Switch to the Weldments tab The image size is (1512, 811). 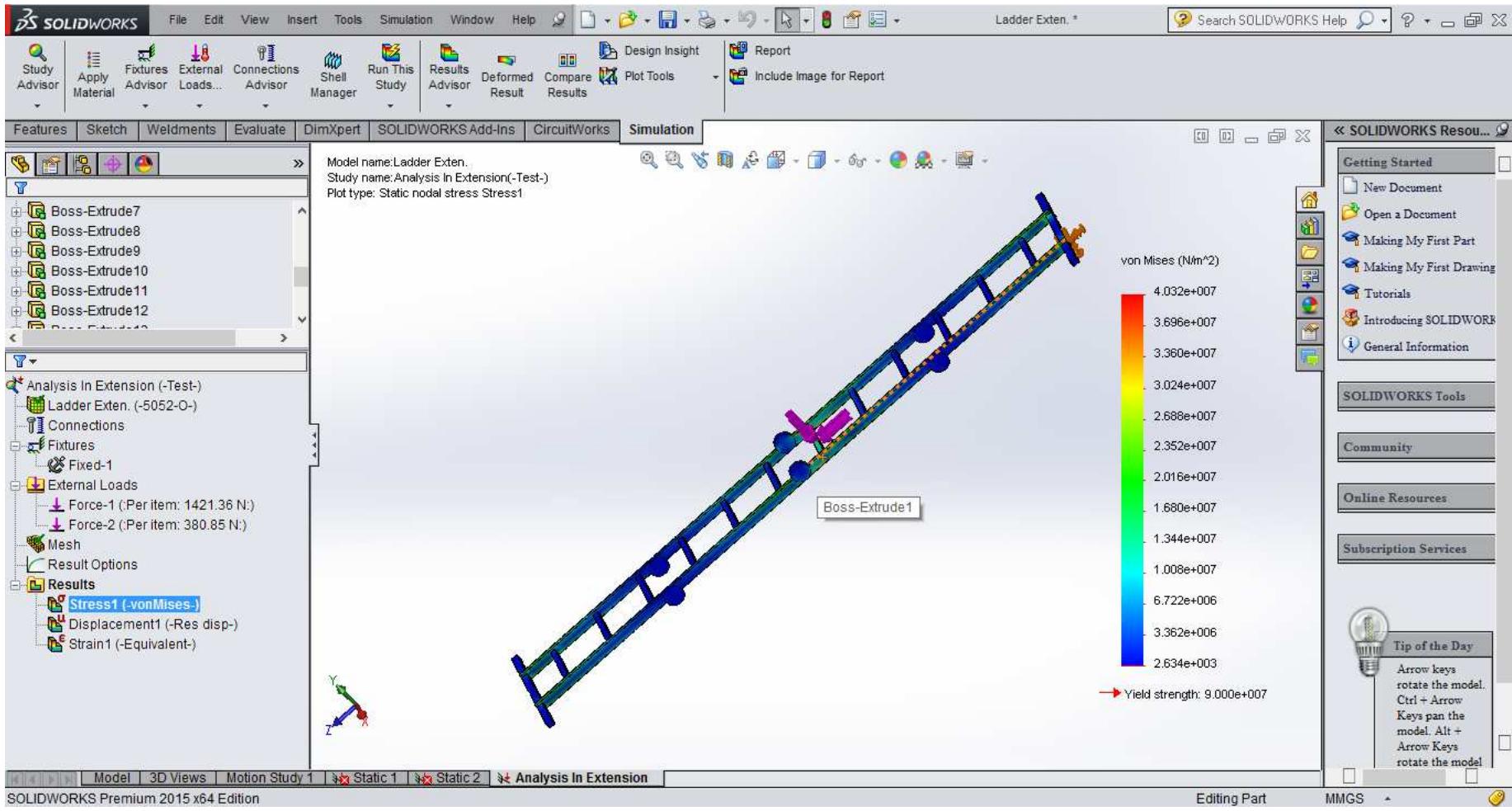point(181,130)
